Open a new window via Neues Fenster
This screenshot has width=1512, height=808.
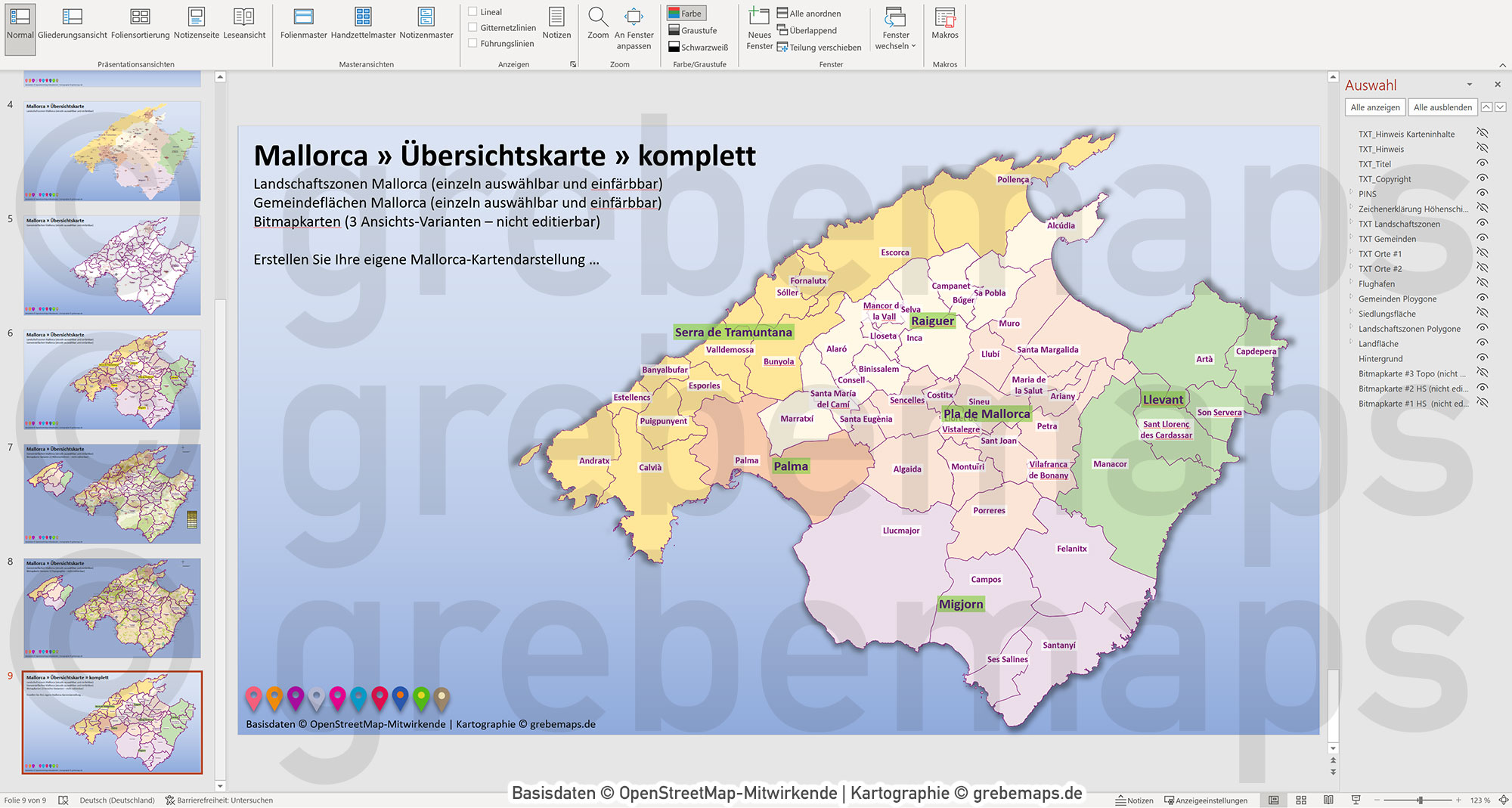[x=758, y=30]
